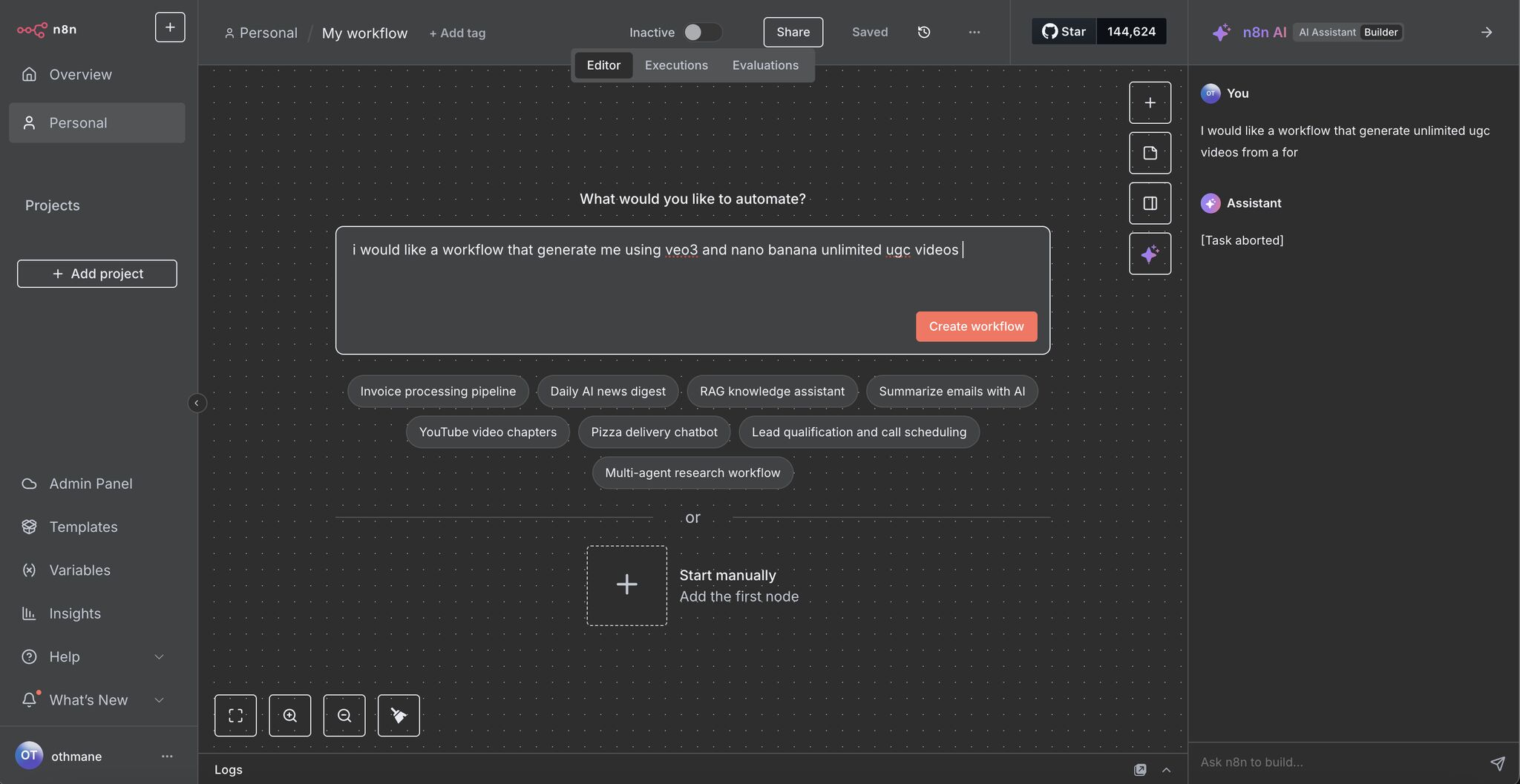Select RAG knowledge assistant suggestion
This screenshot has height=784, width=1520.
click(x=772, y=391)
